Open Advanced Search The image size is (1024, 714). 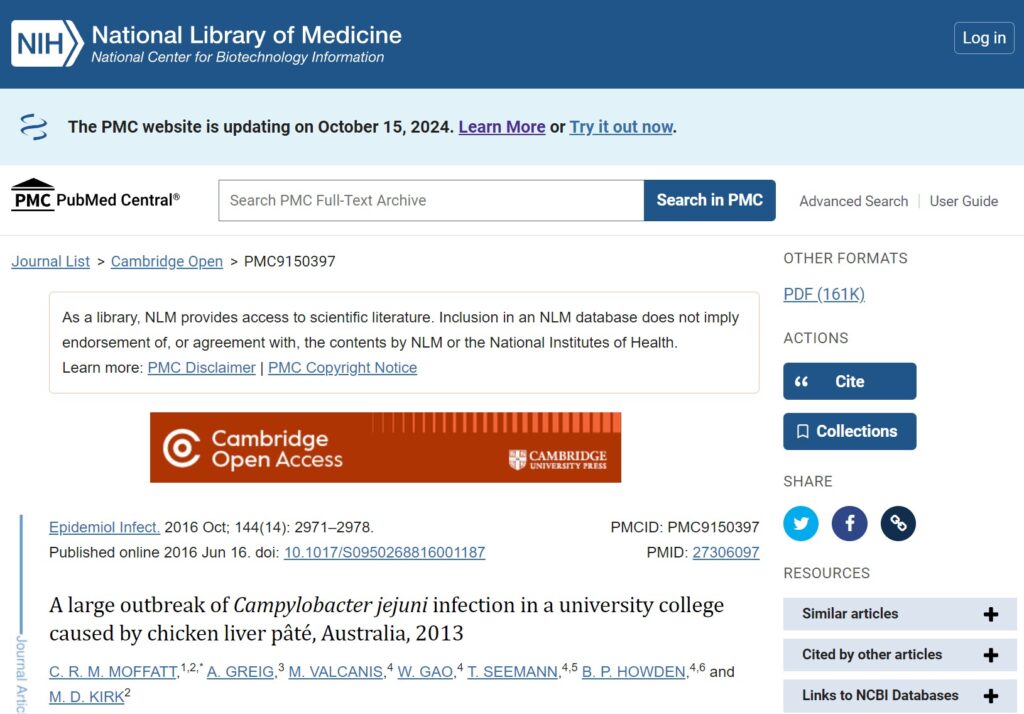coord(853,201)
